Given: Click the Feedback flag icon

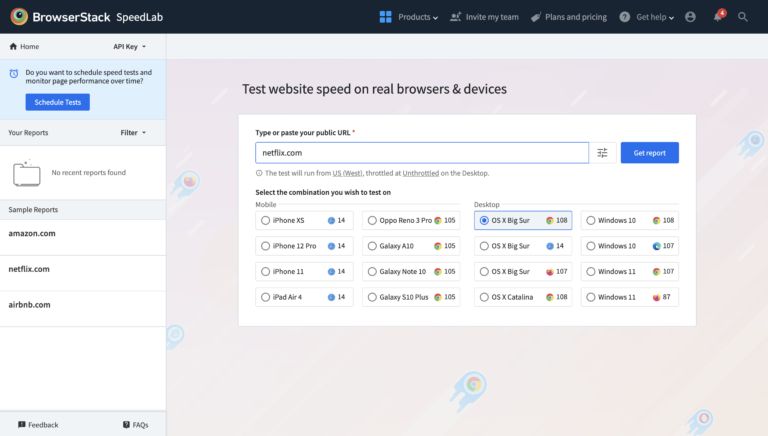Looking at the screenshot, I should [x=22, y=424].
